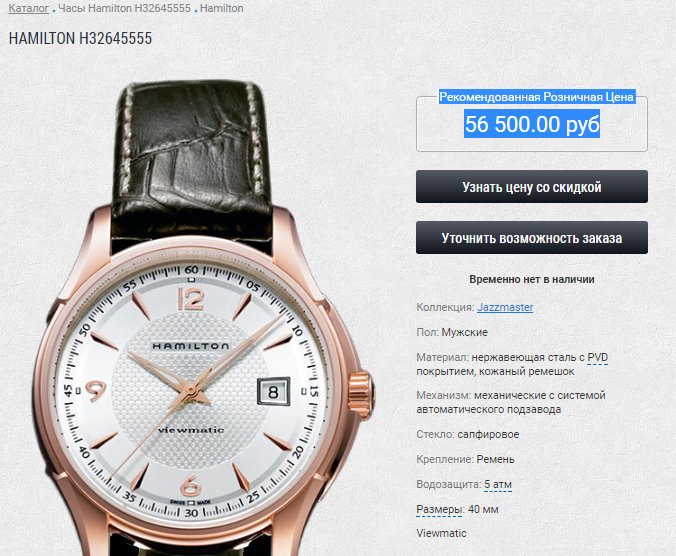
Task: Click the Viewmatic text below Размеры
Action: (441, 534)
